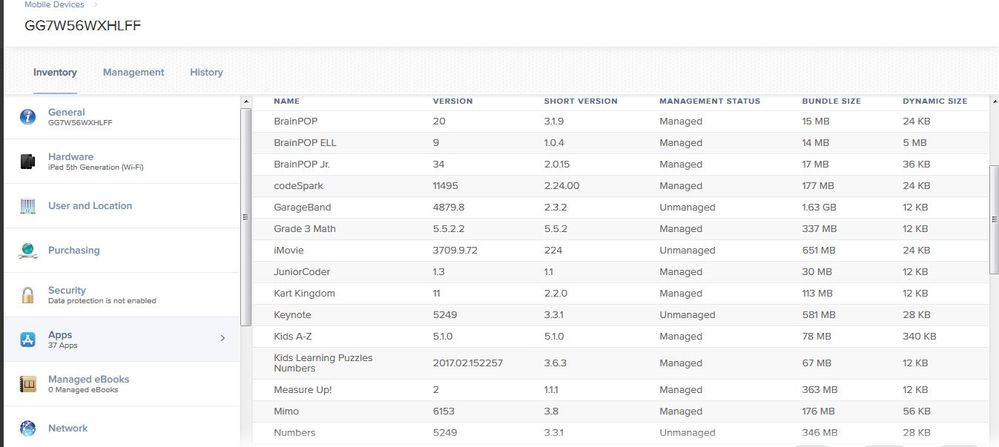Open the Purchasing section label

click(74, 250)
